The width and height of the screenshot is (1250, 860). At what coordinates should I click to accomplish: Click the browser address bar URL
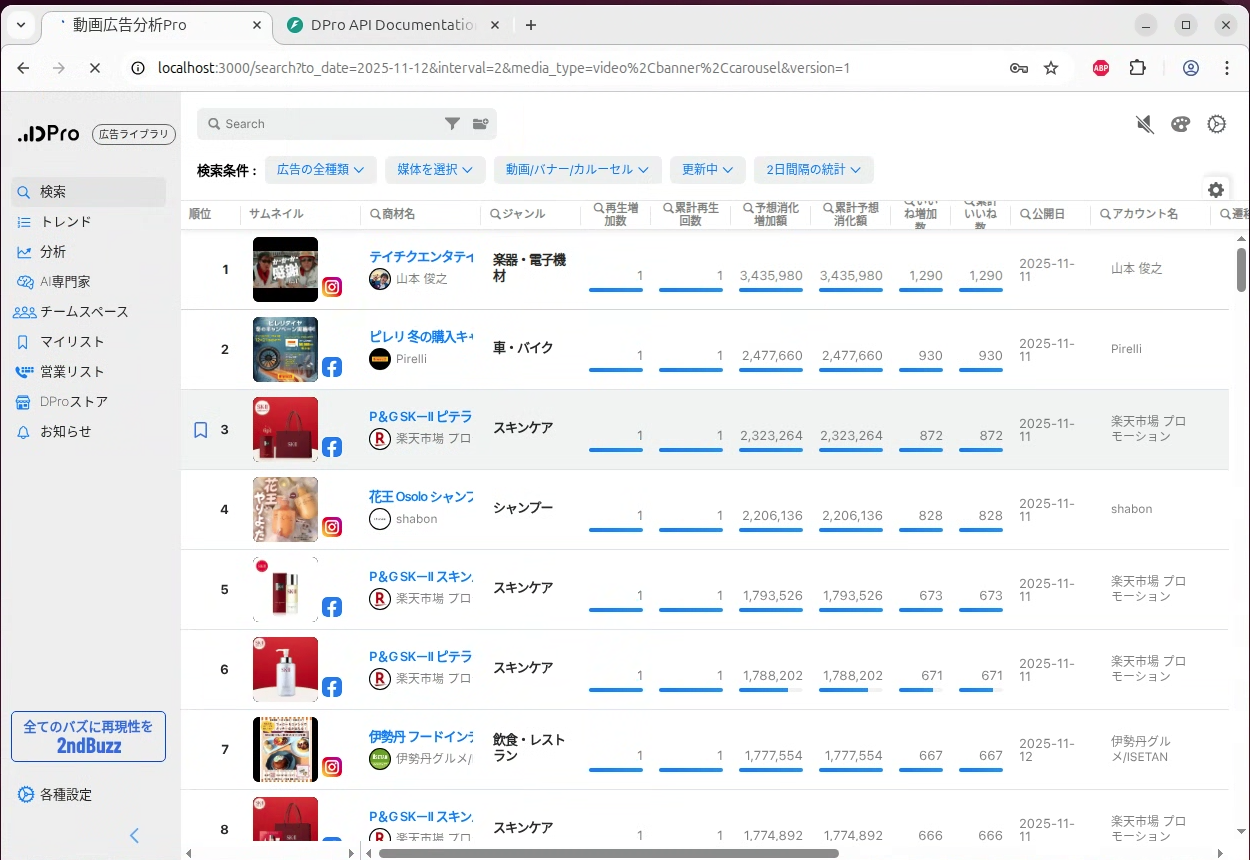504,68
